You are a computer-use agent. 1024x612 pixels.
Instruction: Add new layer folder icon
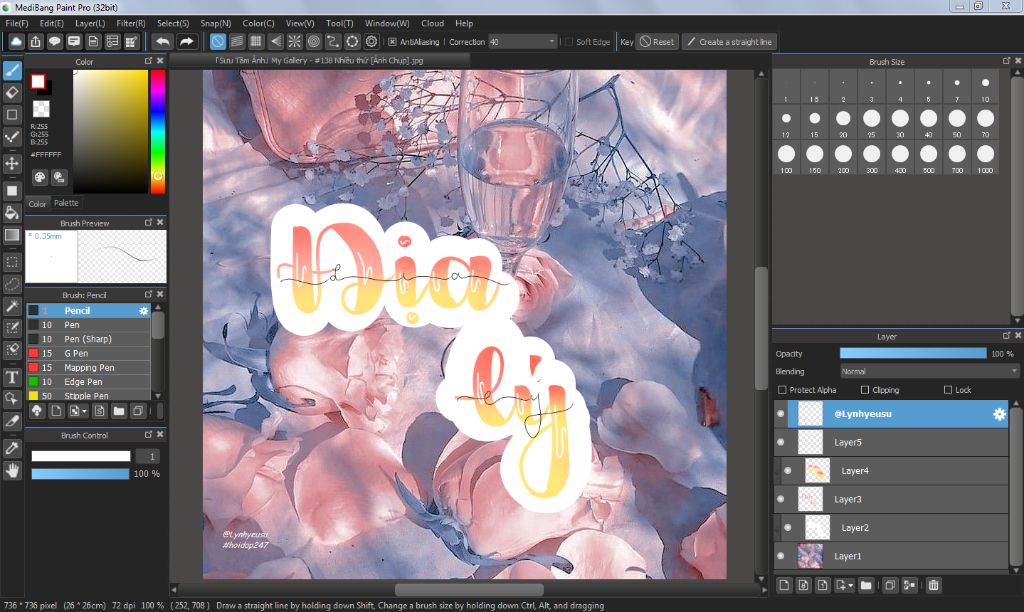(866, 585)
